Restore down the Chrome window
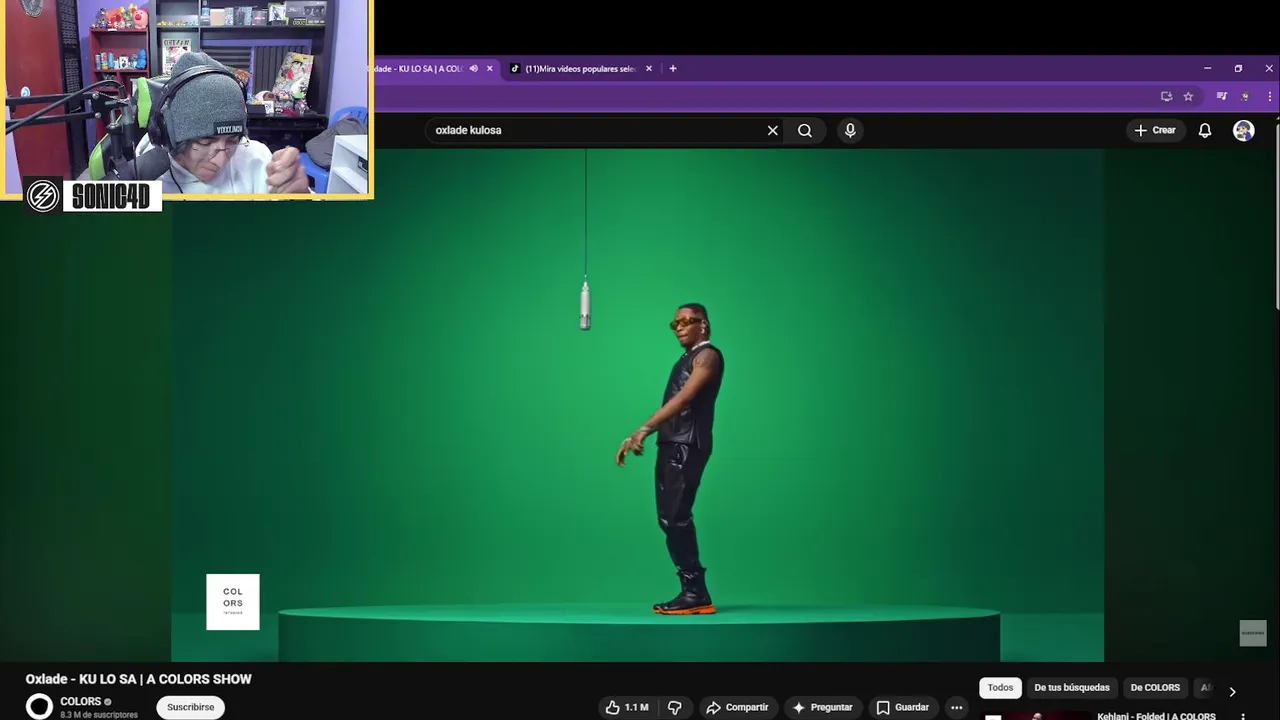Screen dimensions: 1280x720 point(1238,69)
